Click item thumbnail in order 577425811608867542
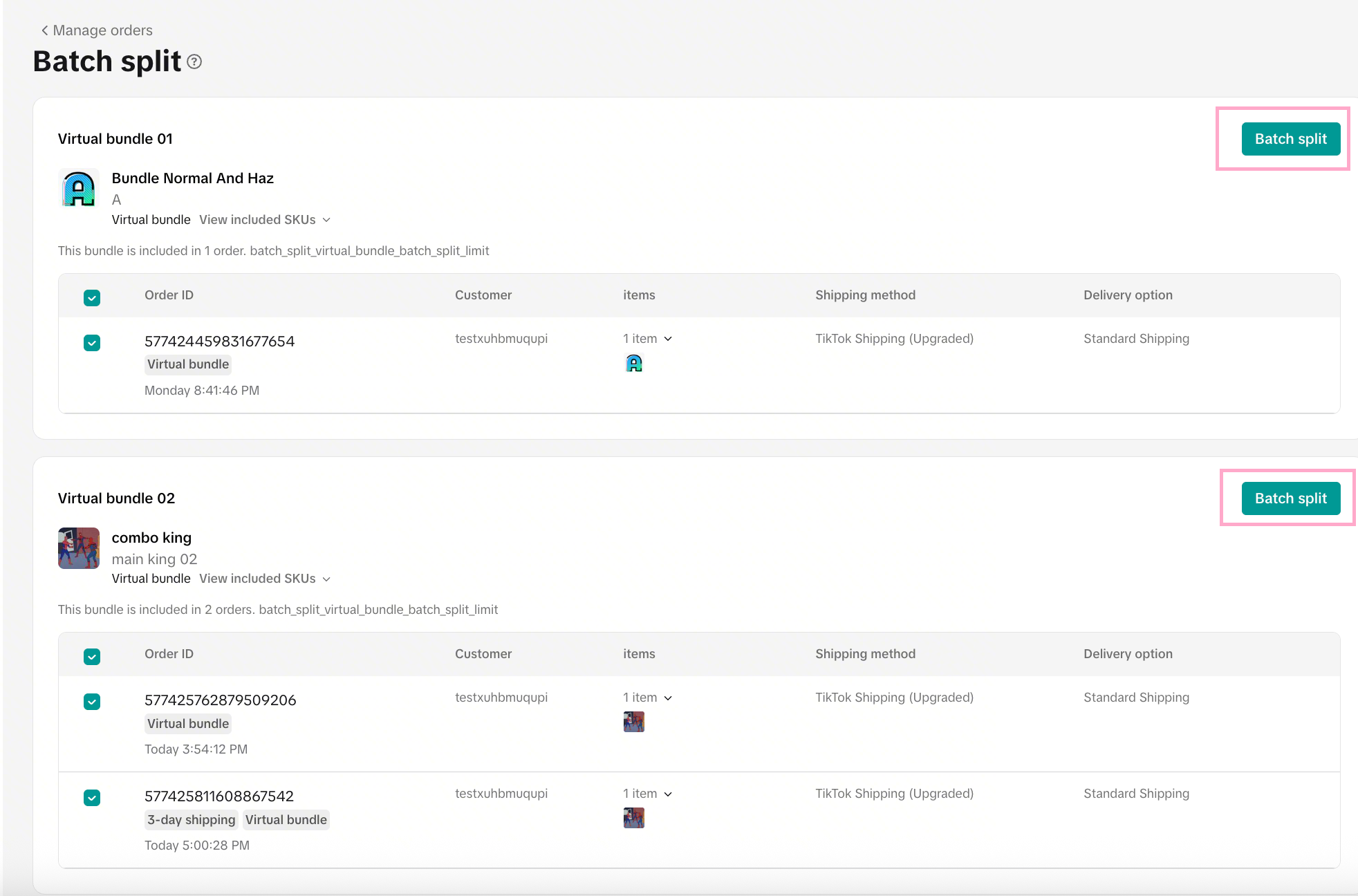The height and width of the screenshot is (896, 1358). pyautogui.click(x=634, y=818)
